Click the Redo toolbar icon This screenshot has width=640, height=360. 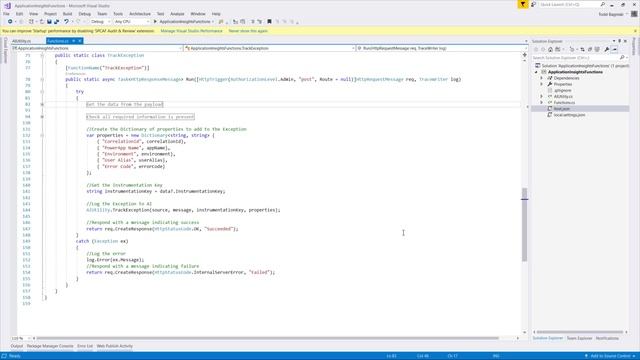(78, 22)
